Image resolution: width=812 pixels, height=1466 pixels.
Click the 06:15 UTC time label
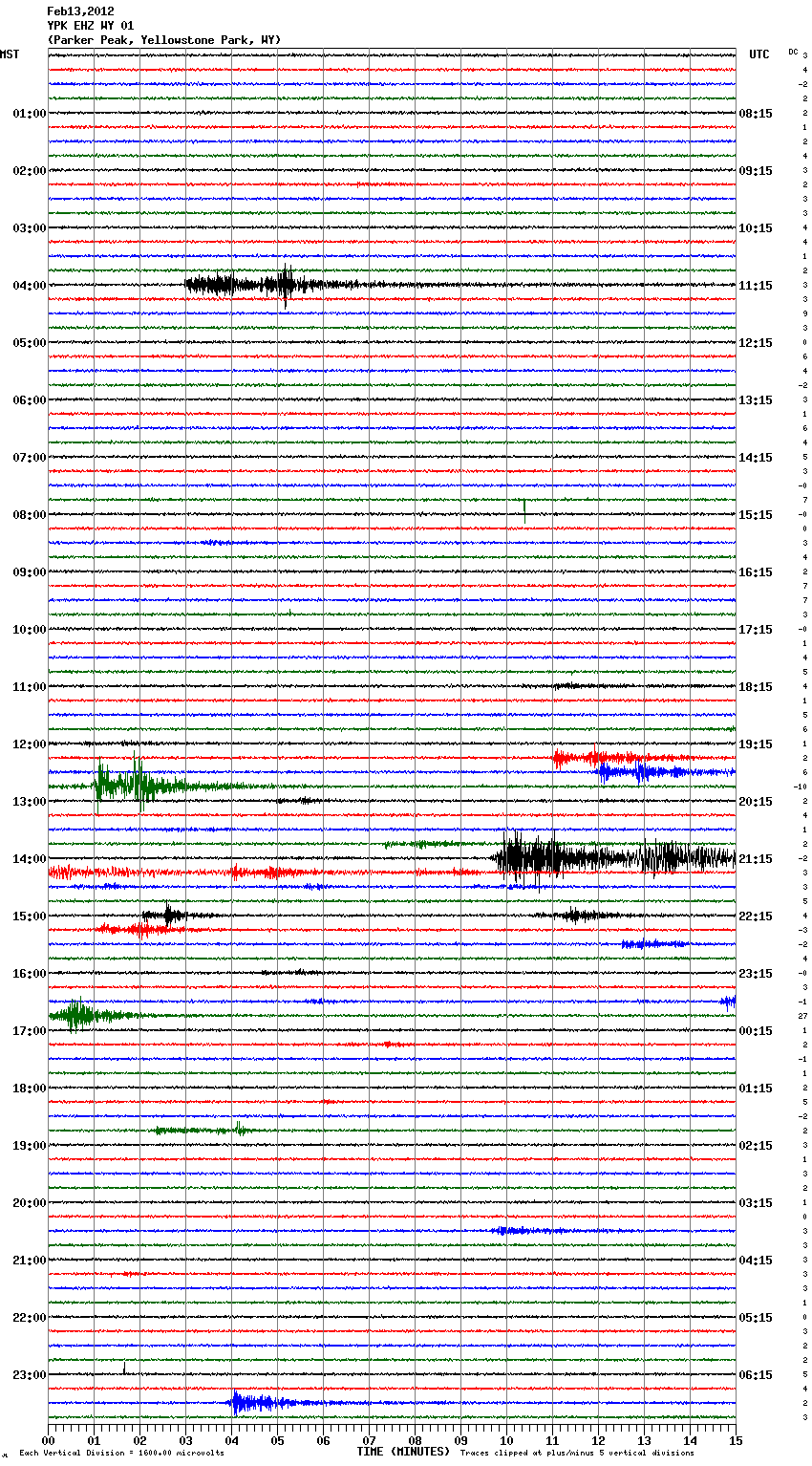[x=756, y=1375]
